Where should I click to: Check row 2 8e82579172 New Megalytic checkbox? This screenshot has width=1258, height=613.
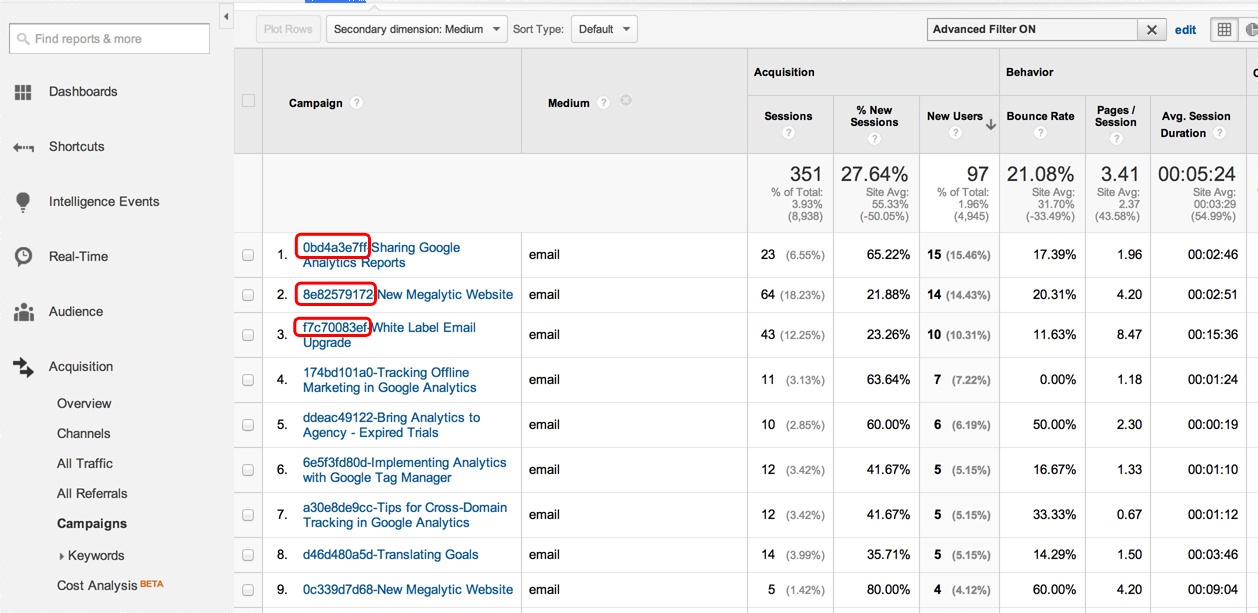click(x=248, y=295)
